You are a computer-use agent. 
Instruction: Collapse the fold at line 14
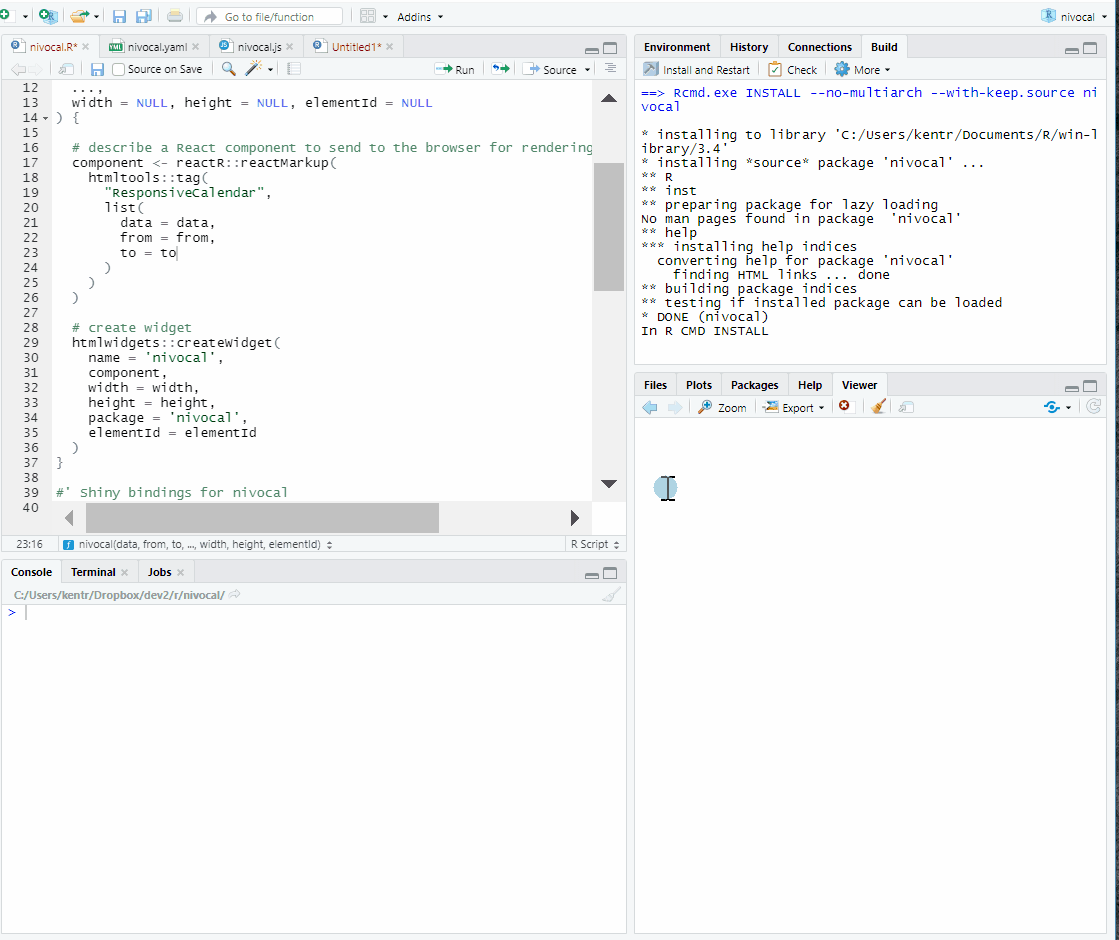click(46, 118)
